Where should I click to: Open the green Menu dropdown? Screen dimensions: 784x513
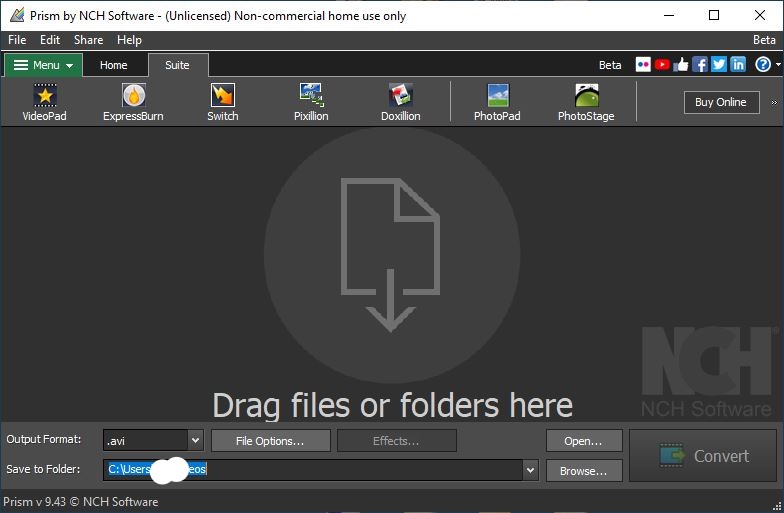click(x=44, y=65)
